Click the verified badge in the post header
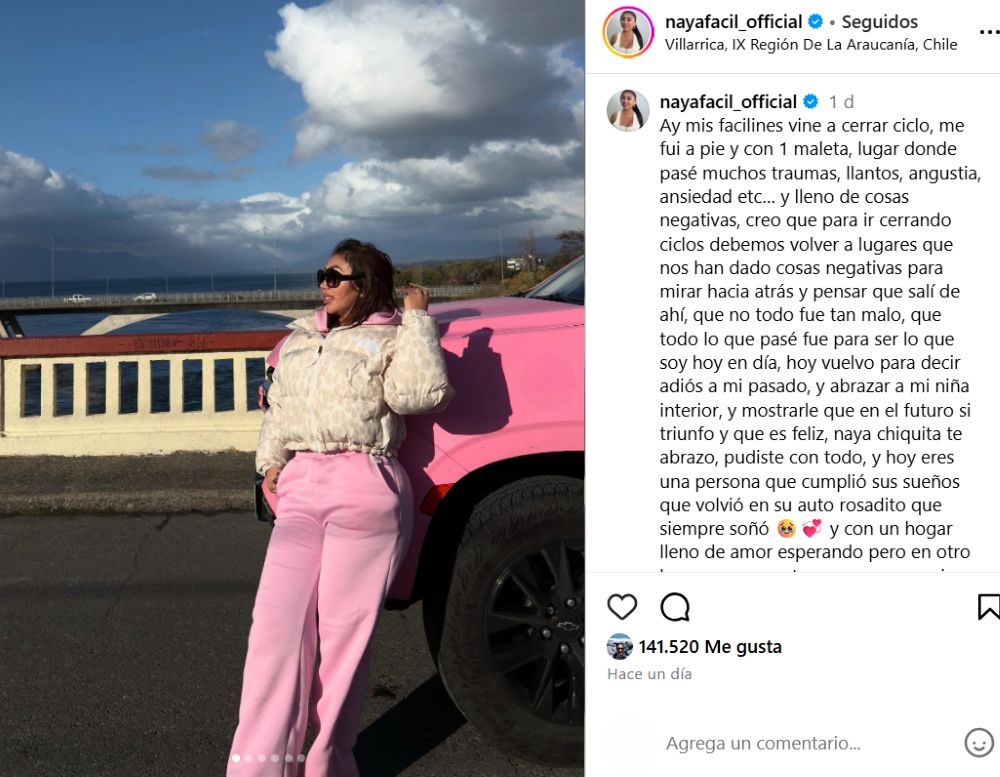 [x=815, y=22]
